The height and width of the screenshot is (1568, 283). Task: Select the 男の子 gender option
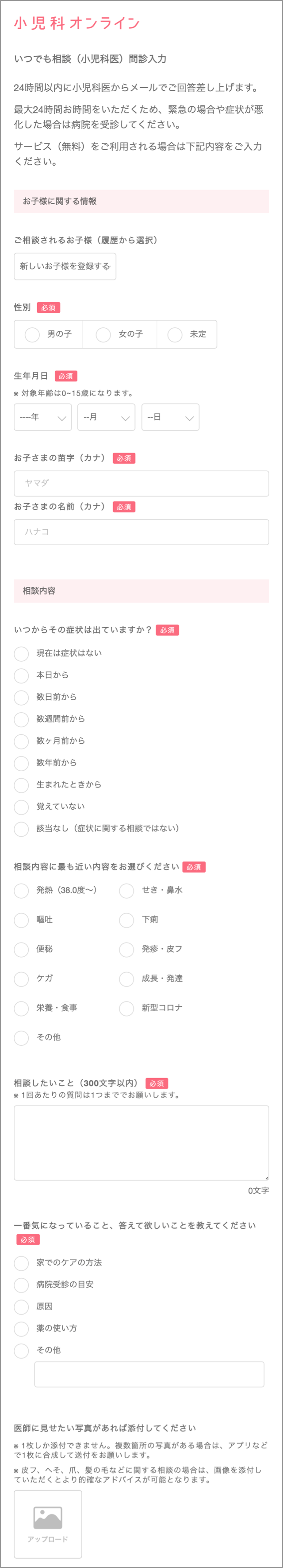click(x=49, y=334)
